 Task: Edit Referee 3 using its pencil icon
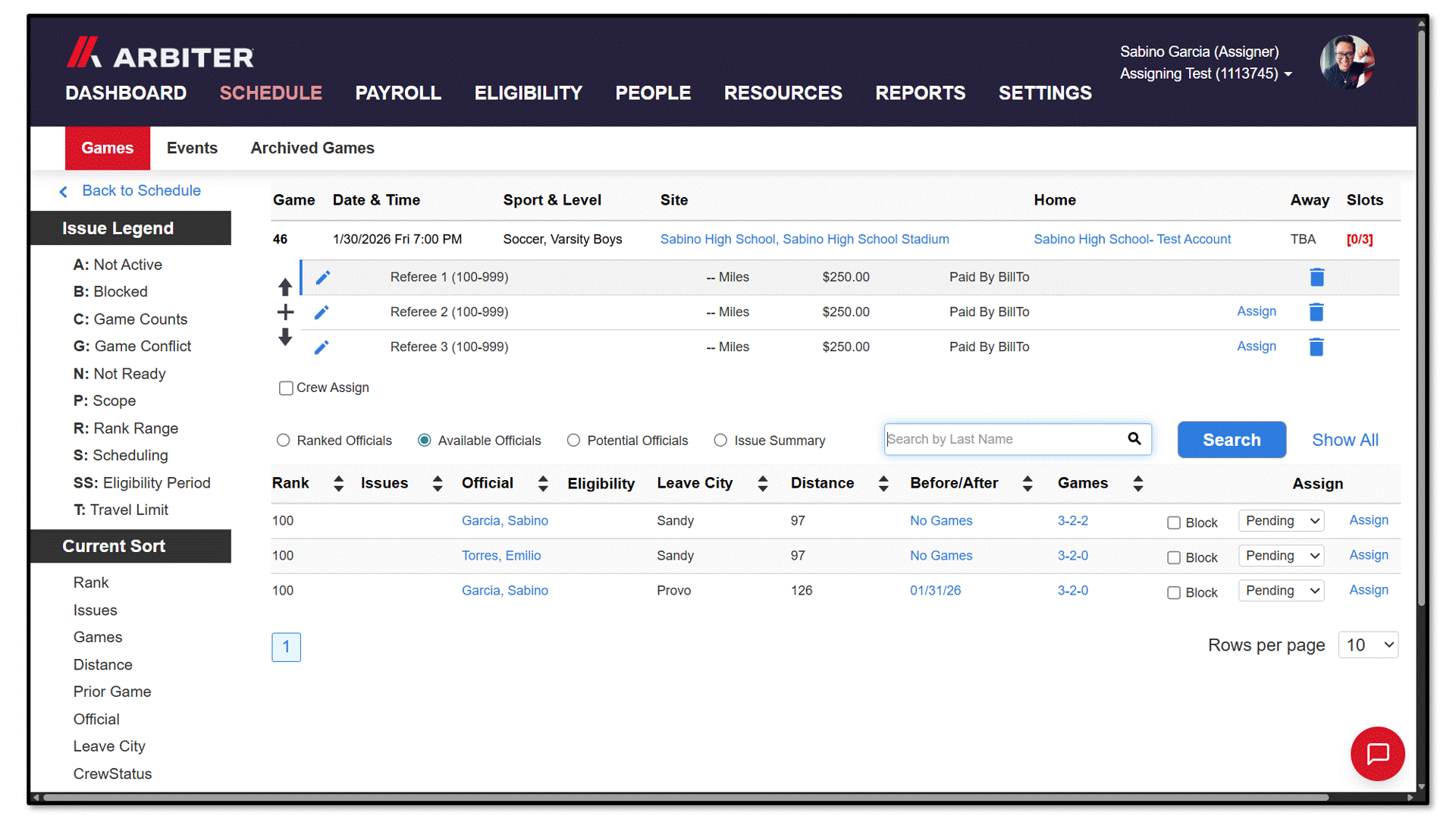[322, 347]
